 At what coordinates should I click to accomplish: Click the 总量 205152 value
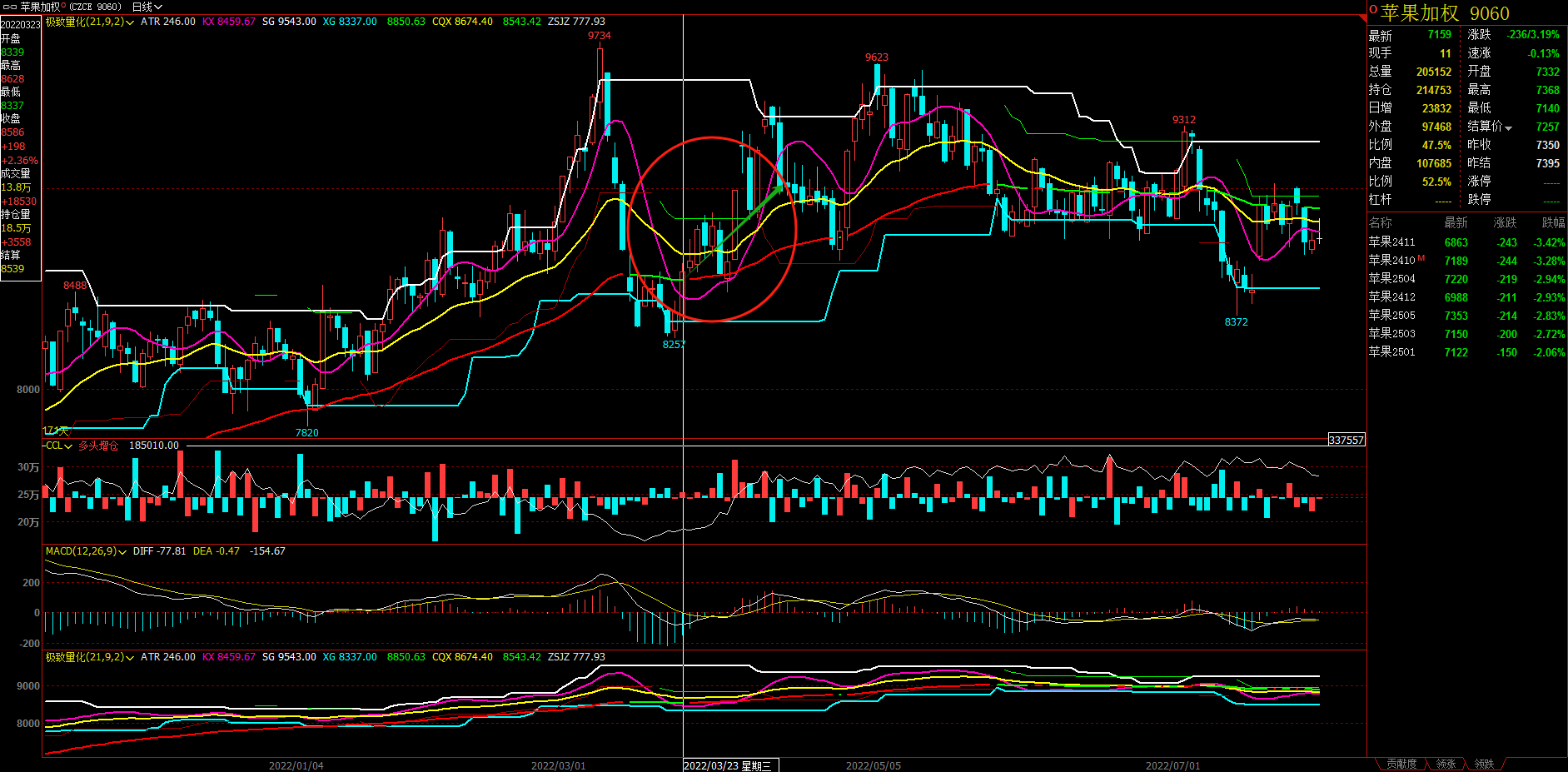1433,72
